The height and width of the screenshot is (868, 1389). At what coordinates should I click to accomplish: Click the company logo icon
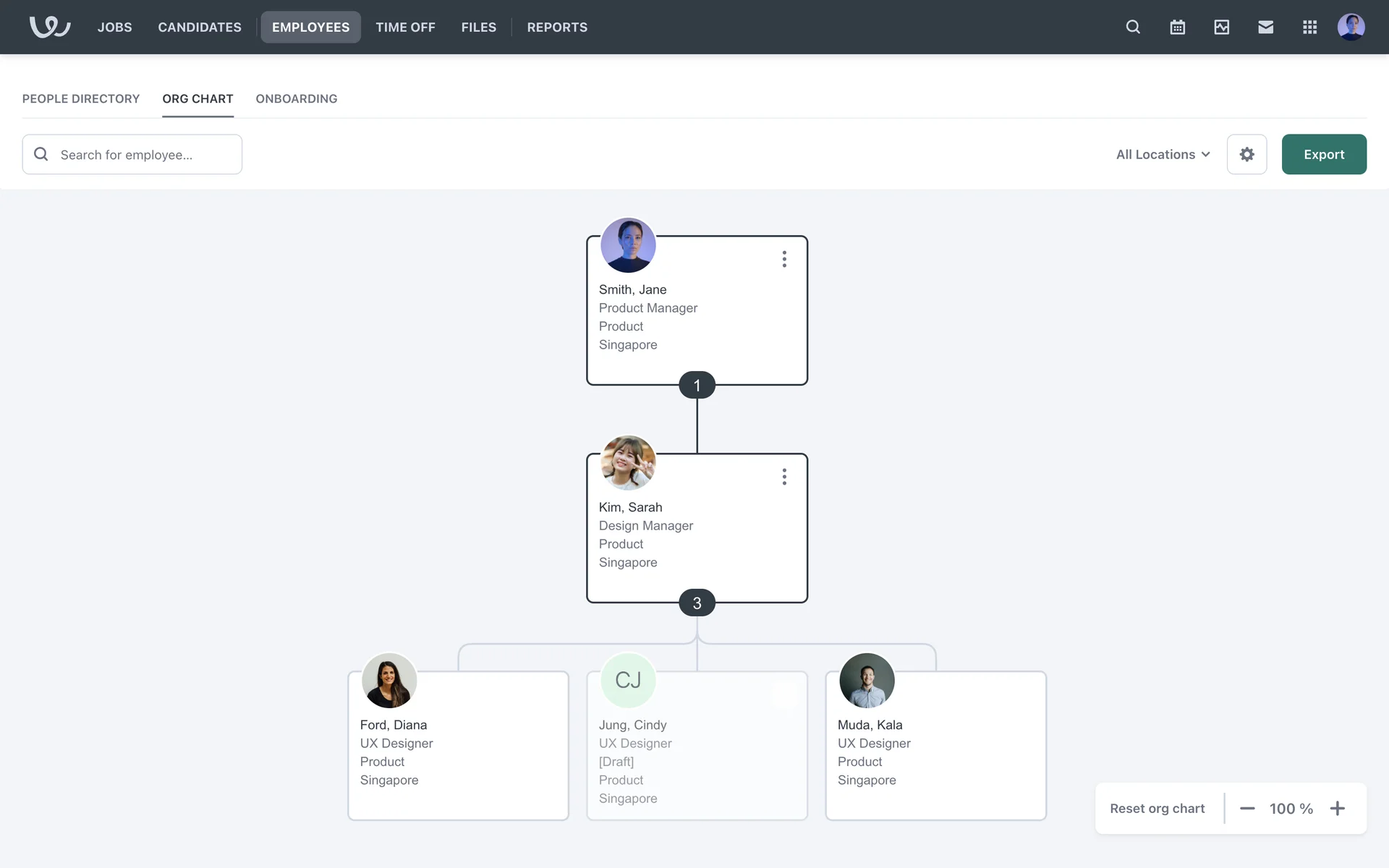click(49, 27)
